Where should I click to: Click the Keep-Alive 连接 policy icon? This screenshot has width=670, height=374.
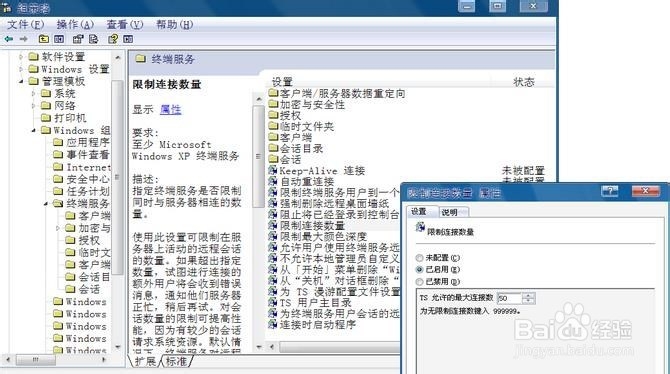coord(273,171)
